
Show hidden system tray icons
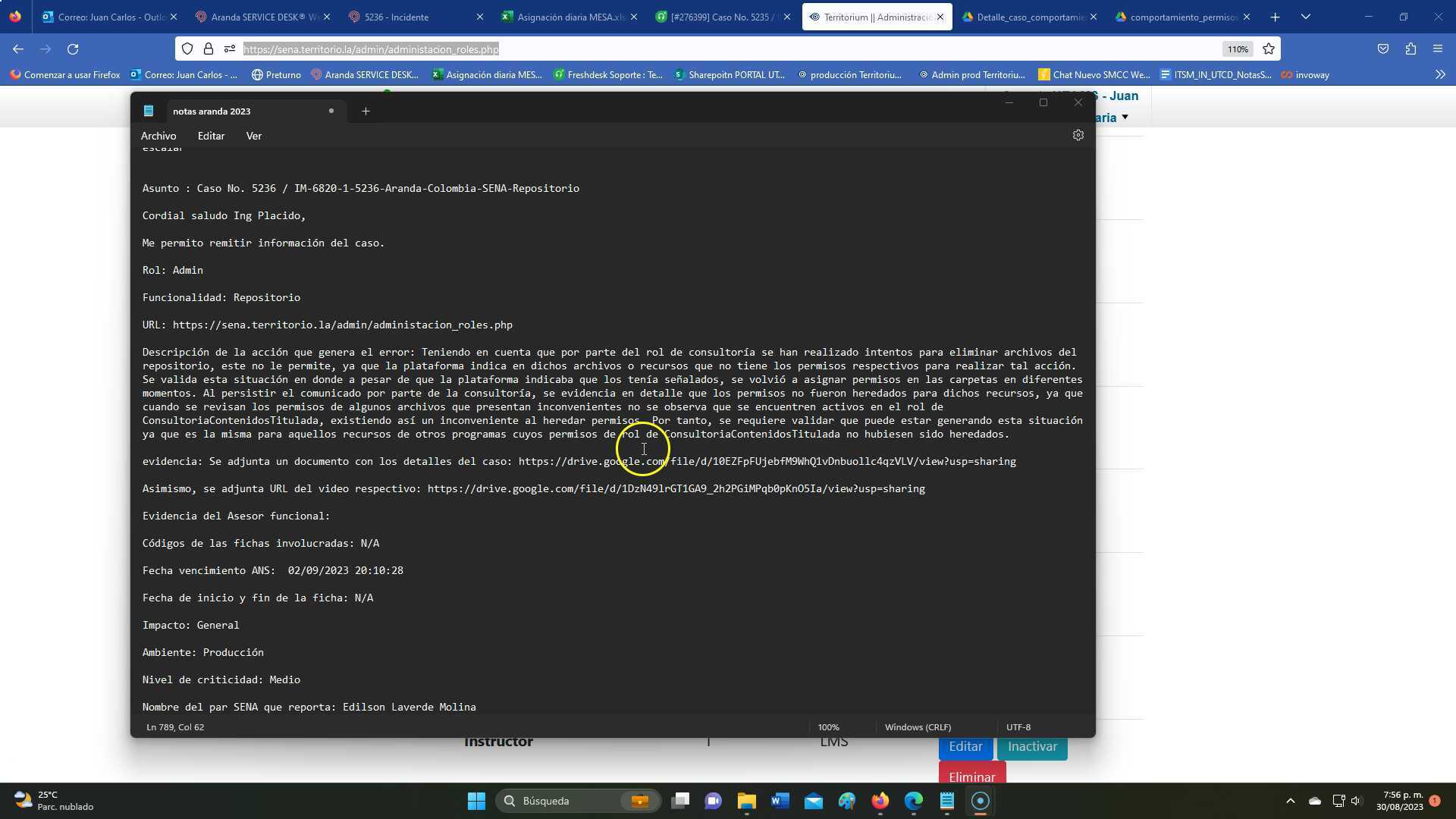click(x=1290, y=801)
